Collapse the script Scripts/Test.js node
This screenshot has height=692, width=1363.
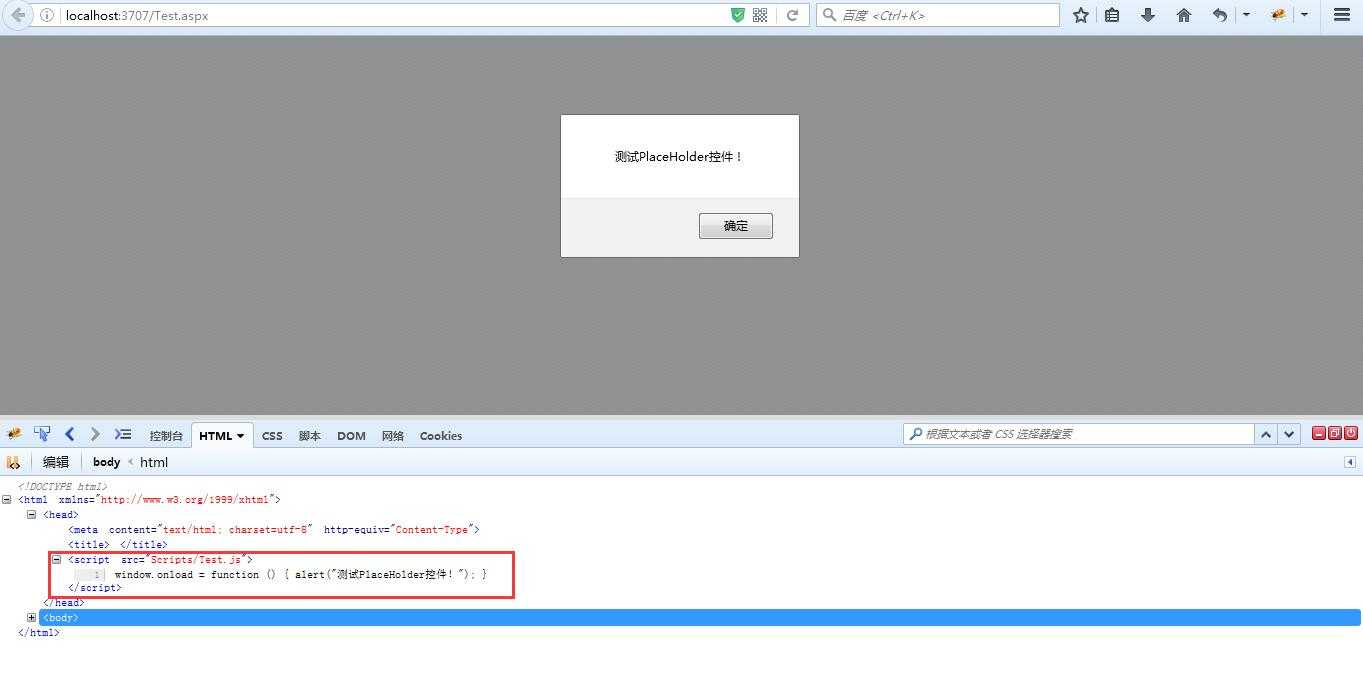click(x=57, y=560)
